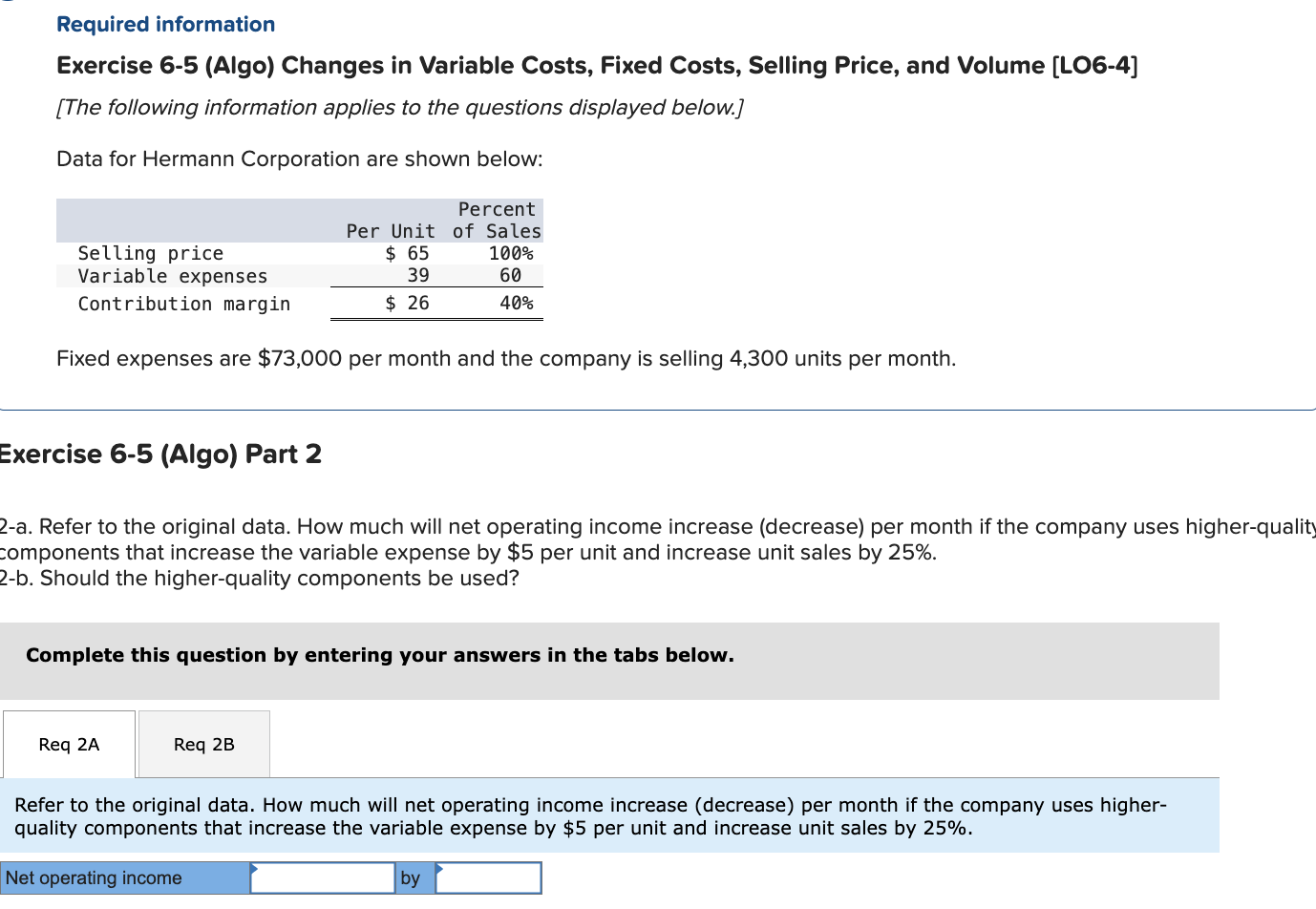Viewport: 1316px width, 909px height.
Task: Click the by label between the answer fields
Action: (412, 877)
